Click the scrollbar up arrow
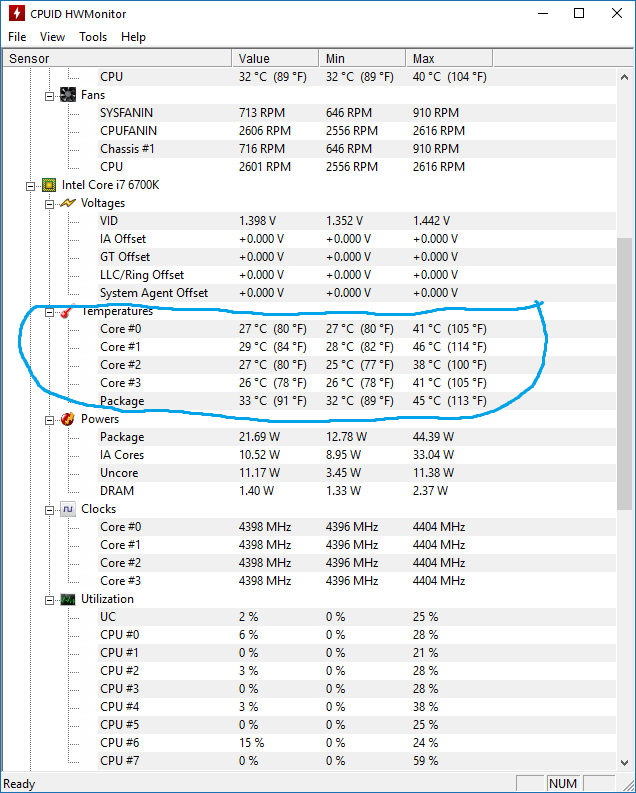The height and width of the screenshot is (793, 636). click(x=624, y=77)
